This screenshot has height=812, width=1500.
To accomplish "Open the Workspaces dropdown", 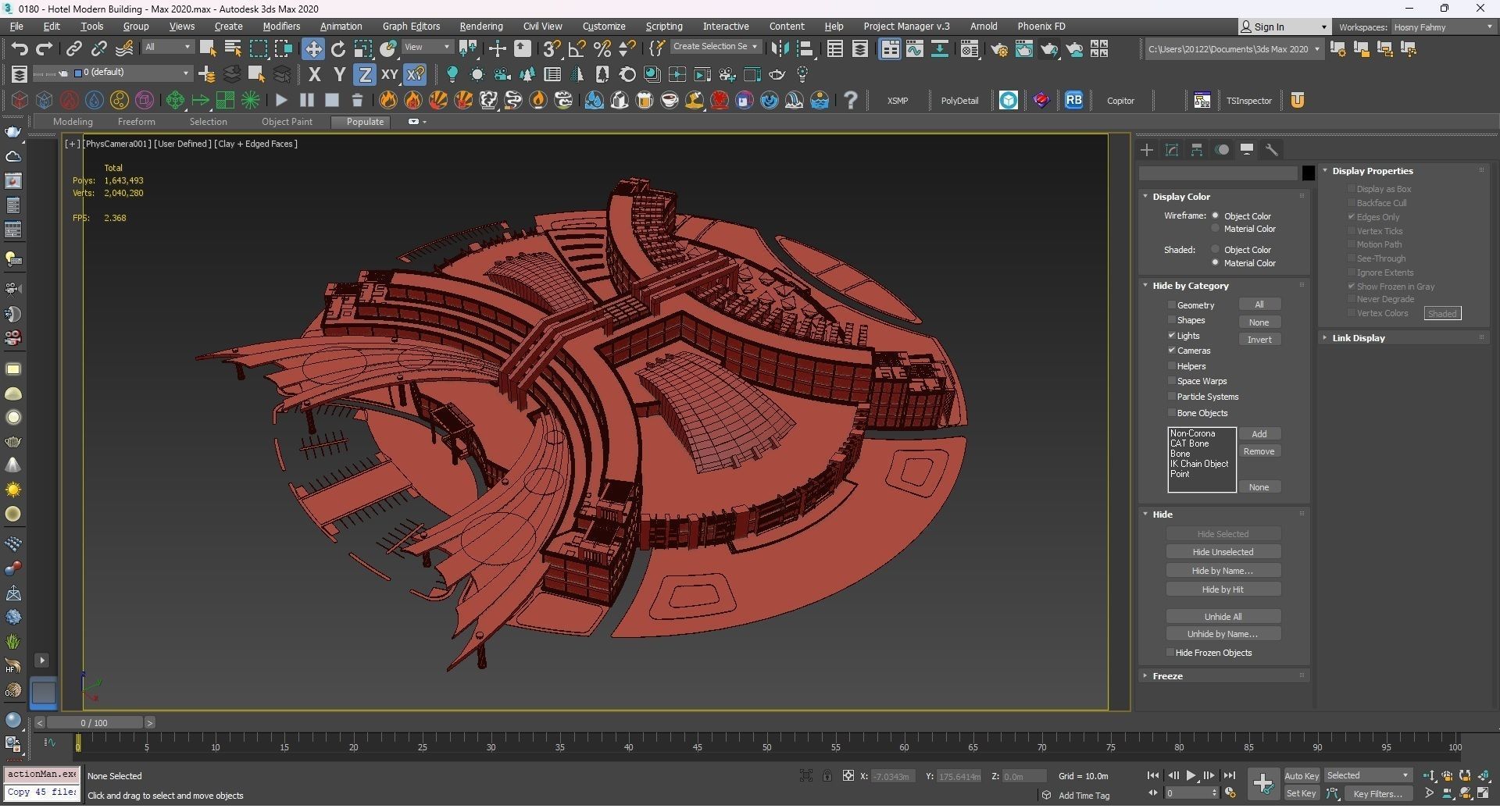I will [1444, 27].
